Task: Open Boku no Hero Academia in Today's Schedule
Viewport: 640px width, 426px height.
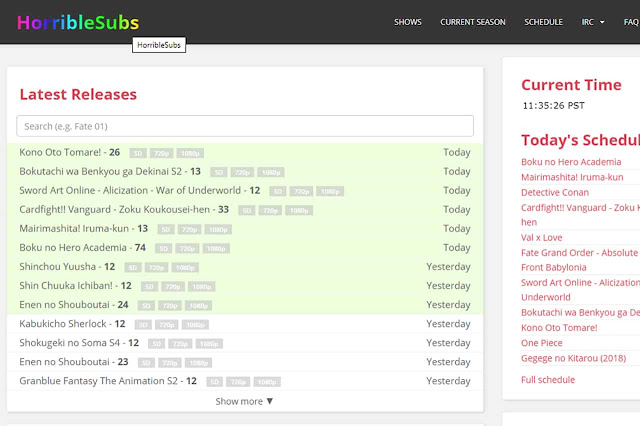Action: (571, 162)
